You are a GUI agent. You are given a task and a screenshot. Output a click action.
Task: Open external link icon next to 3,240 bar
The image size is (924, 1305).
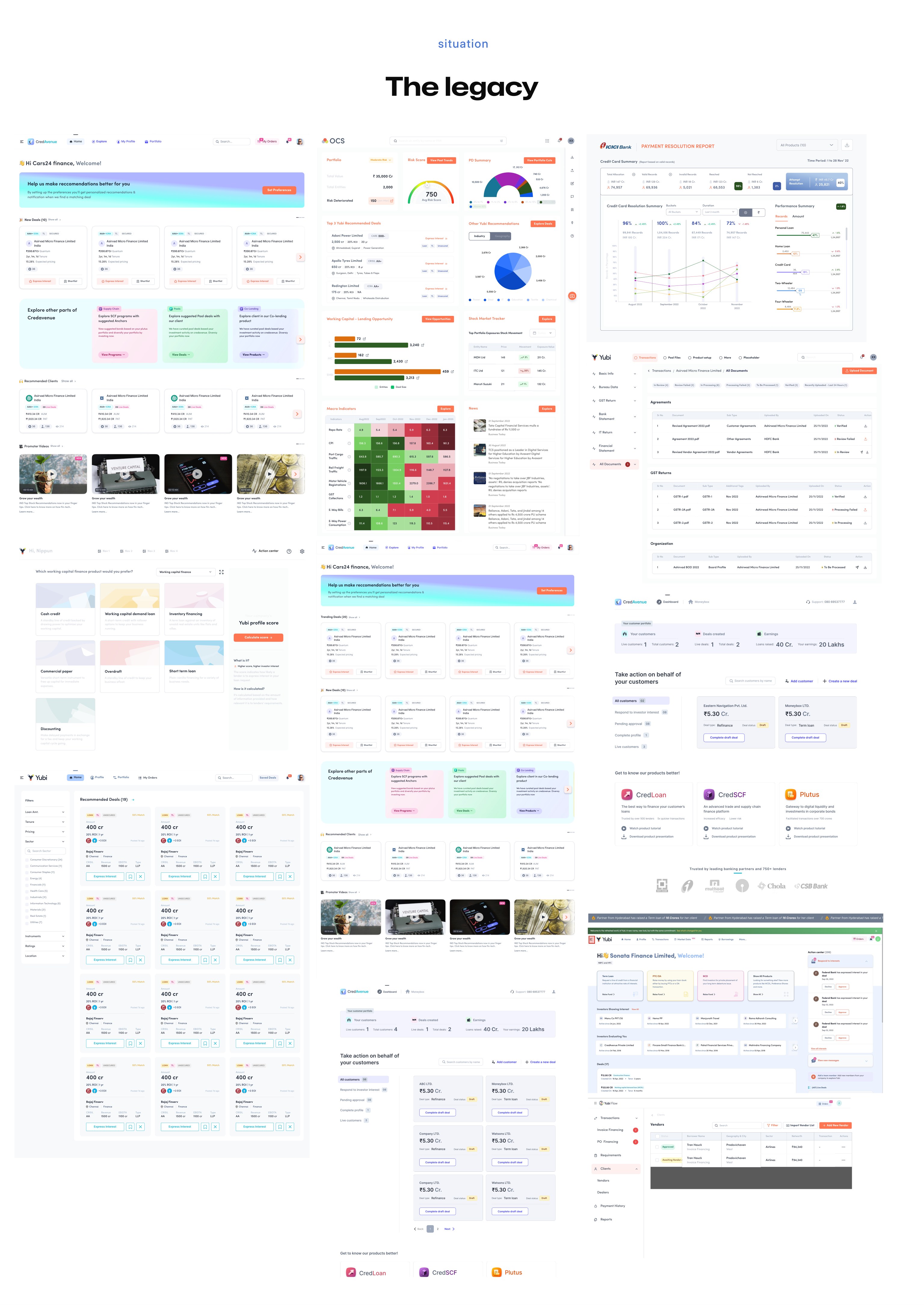[423, 345]
